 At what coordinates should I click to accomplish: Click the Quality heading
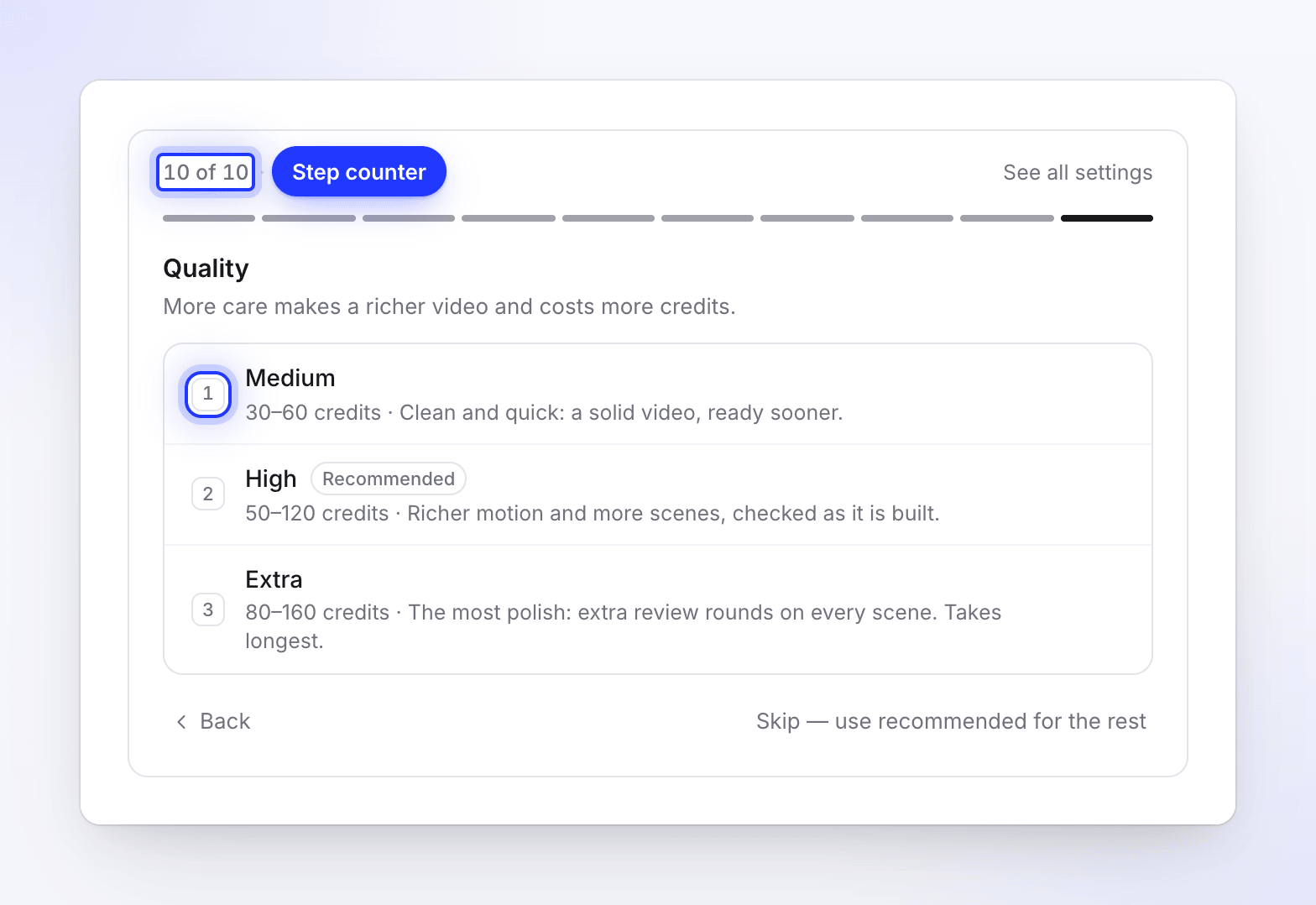point(206,269)
